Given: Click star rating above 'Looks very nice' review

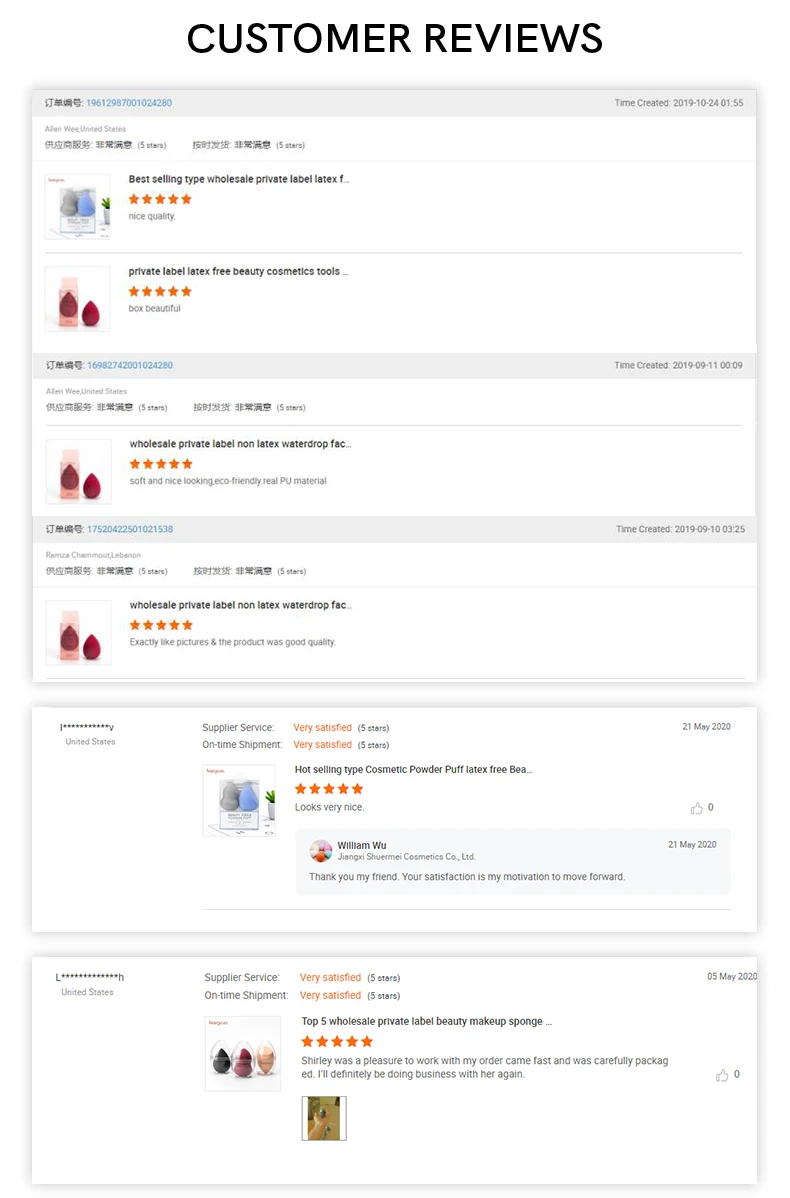Looking at the screenshot, I should coord(329,789).
